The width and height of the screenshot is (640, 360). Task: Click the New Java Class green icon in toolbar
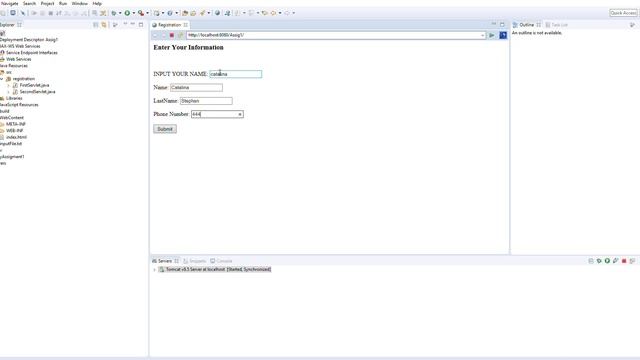coord(170,13)
